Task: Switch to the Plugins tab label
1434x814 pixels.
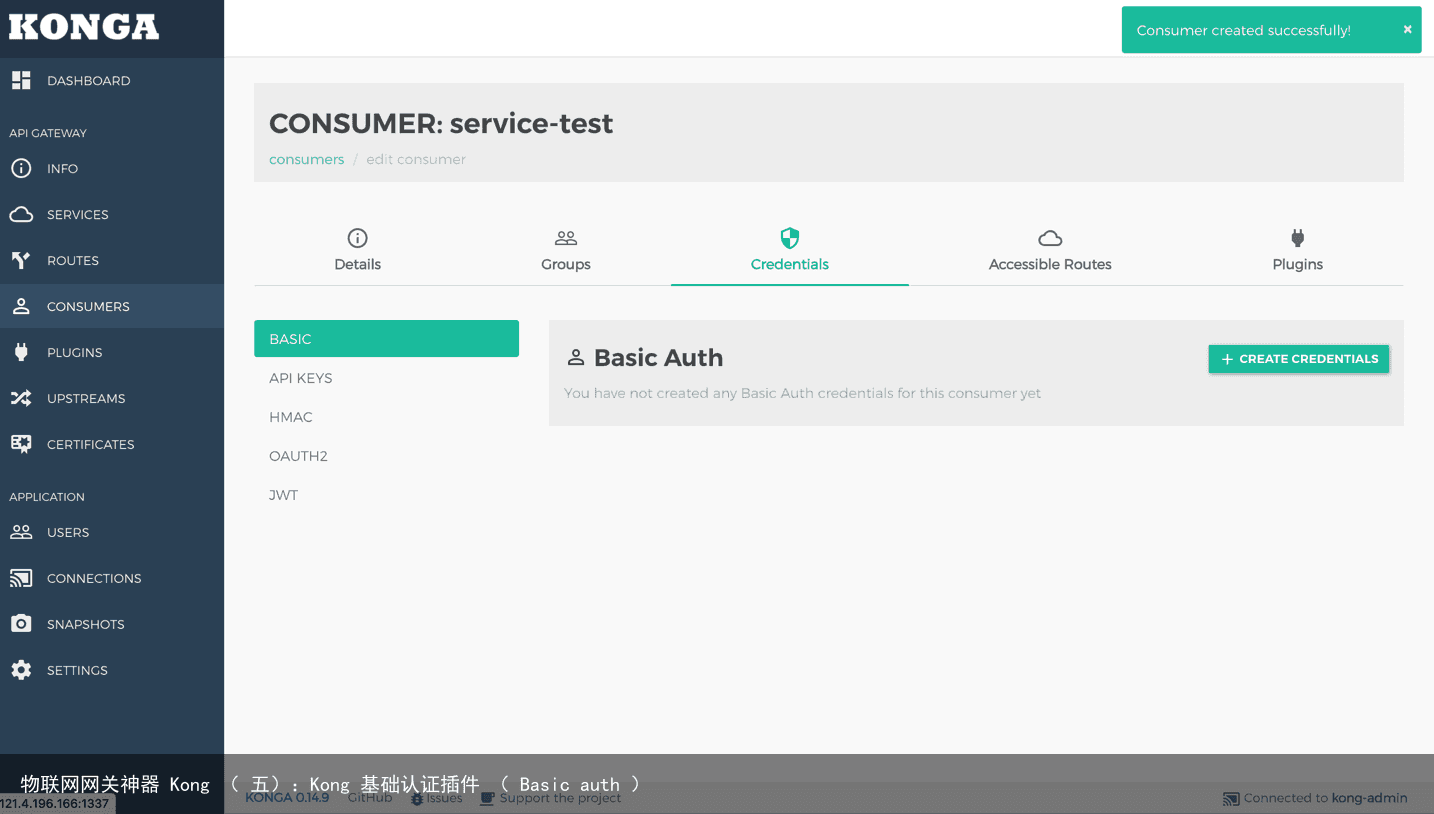Action: click(1298, 264)
